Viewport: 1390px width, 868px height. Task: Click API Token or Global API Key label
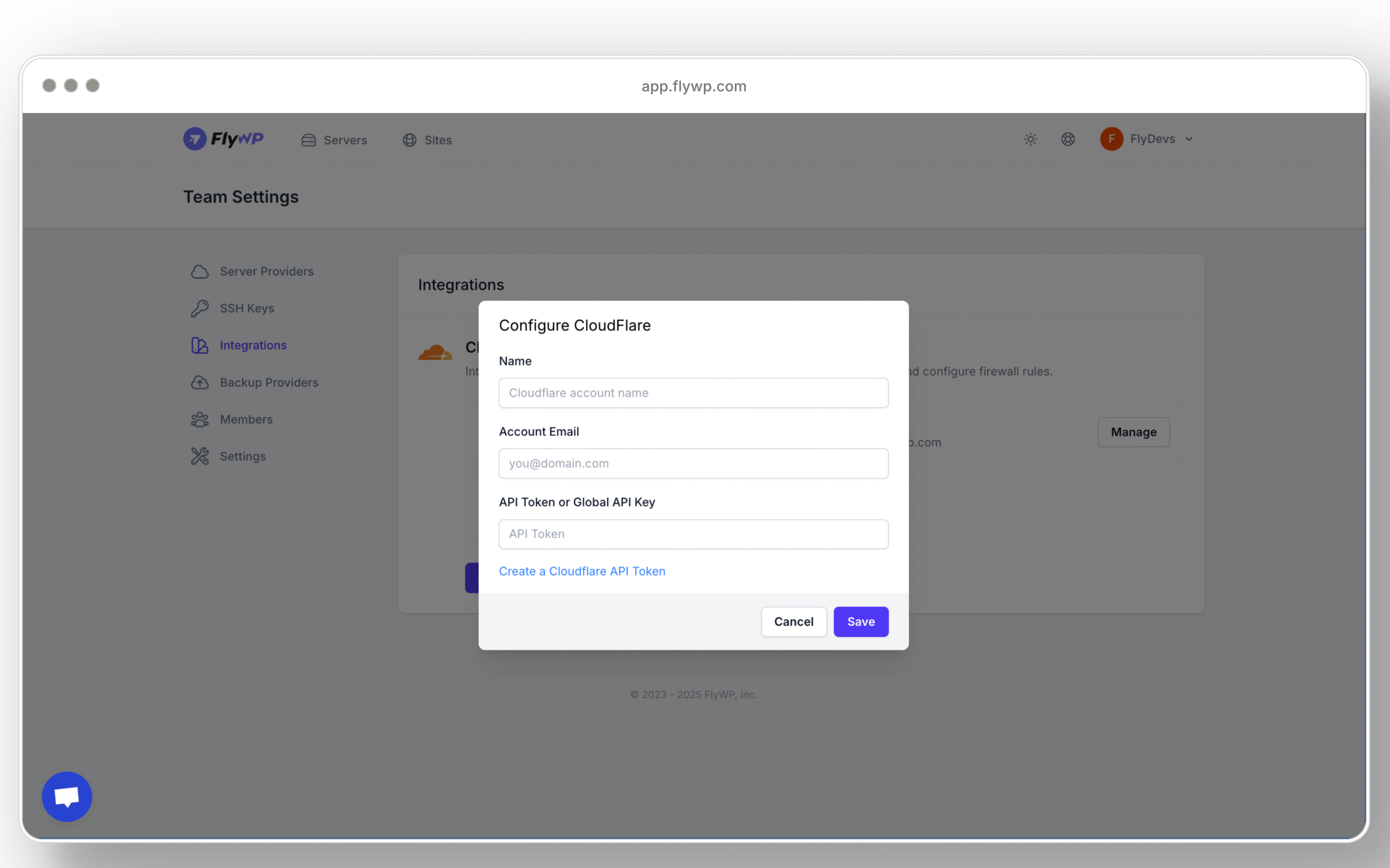(577, 502)
